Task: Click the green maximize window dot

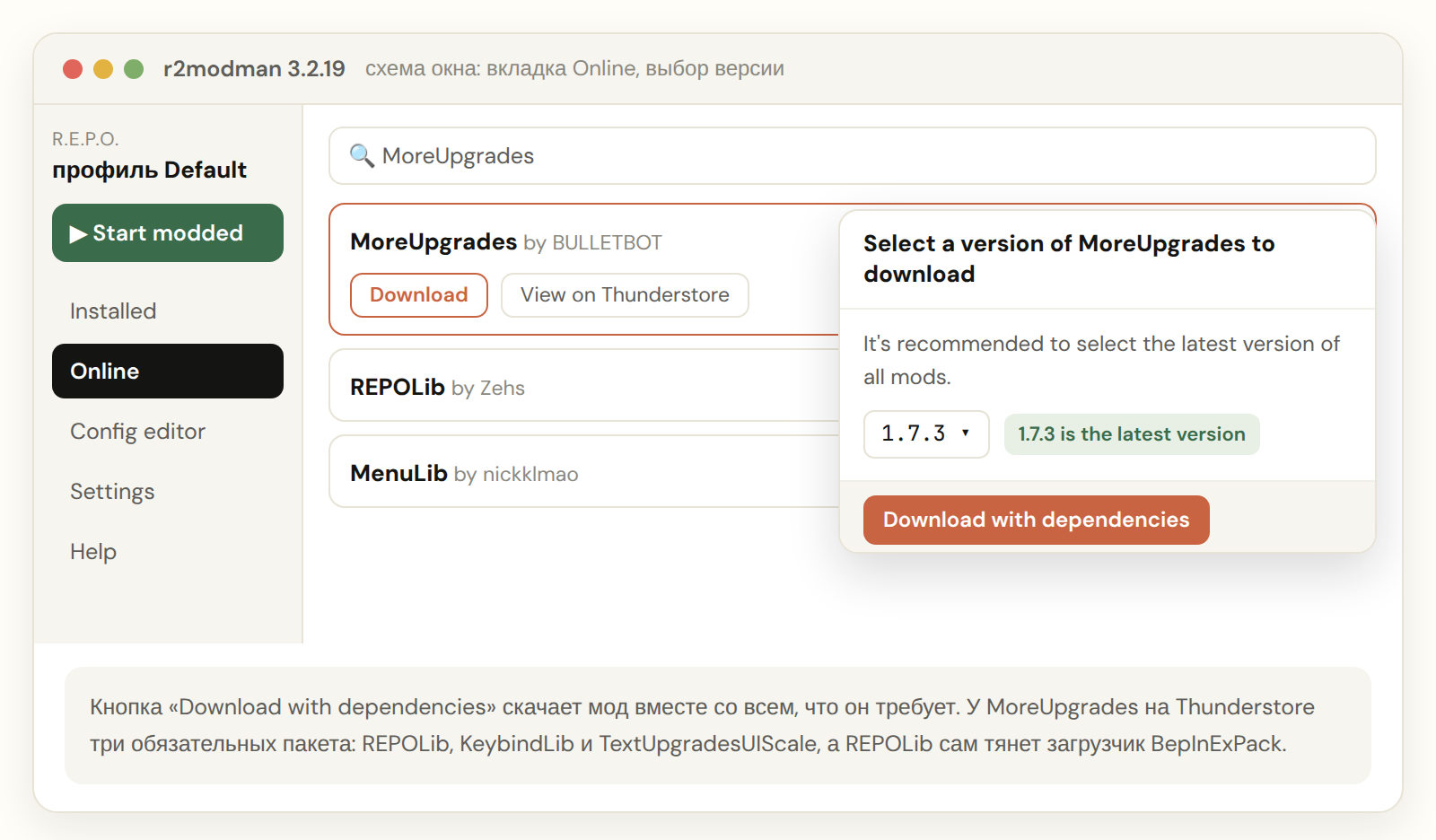Action: coord(134,69)
